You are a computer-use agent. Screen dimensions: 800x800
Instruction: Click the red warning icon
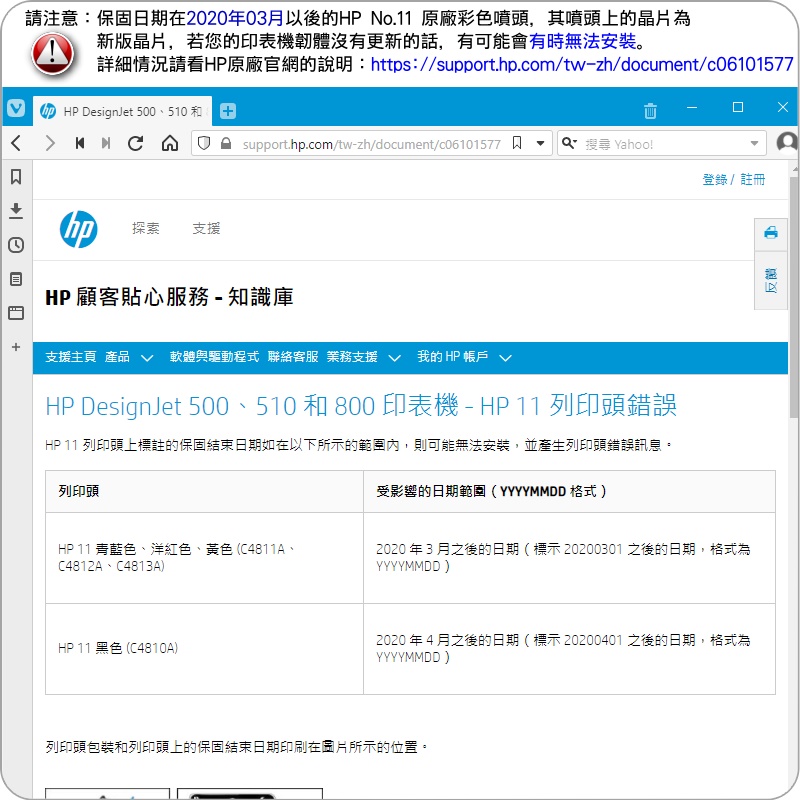coord(53,54)
